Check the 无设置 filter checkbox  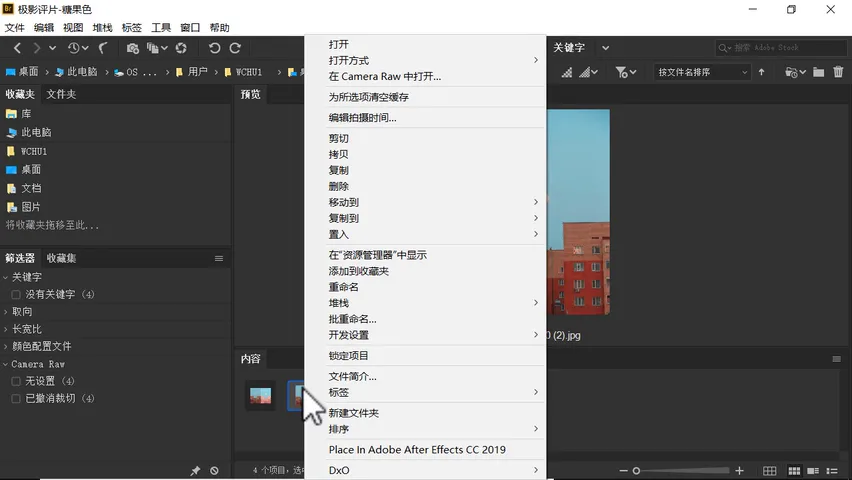[16, 381]
